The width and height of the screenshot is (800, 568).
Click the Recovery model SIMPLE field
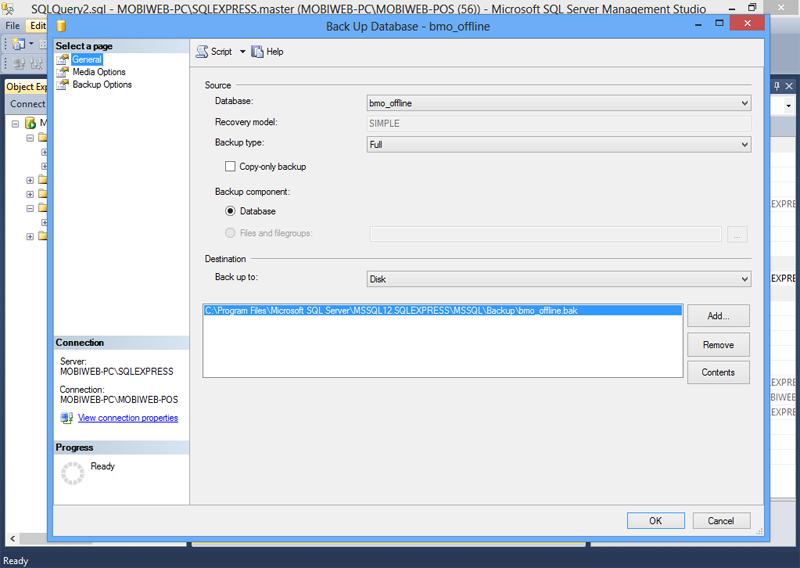pos(559,124)
